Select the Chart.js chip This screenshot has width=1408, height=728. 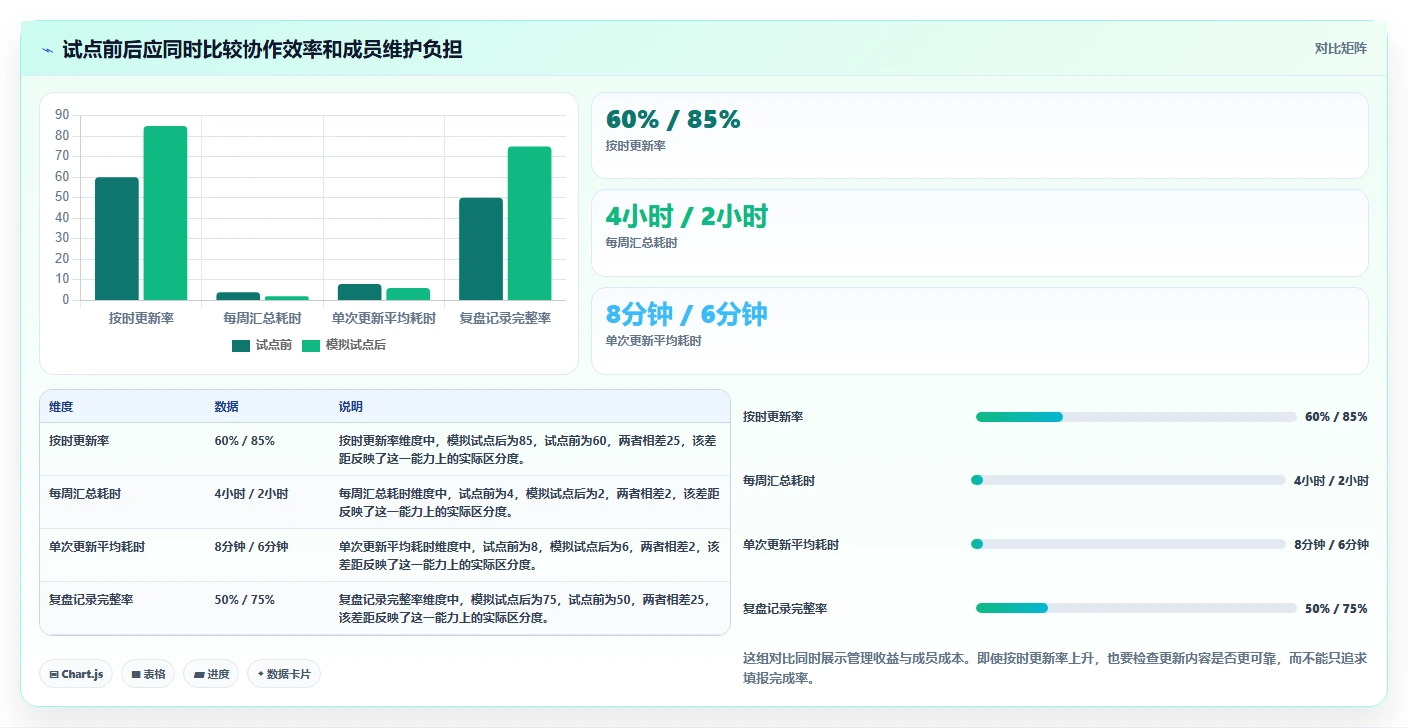tap(77, 674)
